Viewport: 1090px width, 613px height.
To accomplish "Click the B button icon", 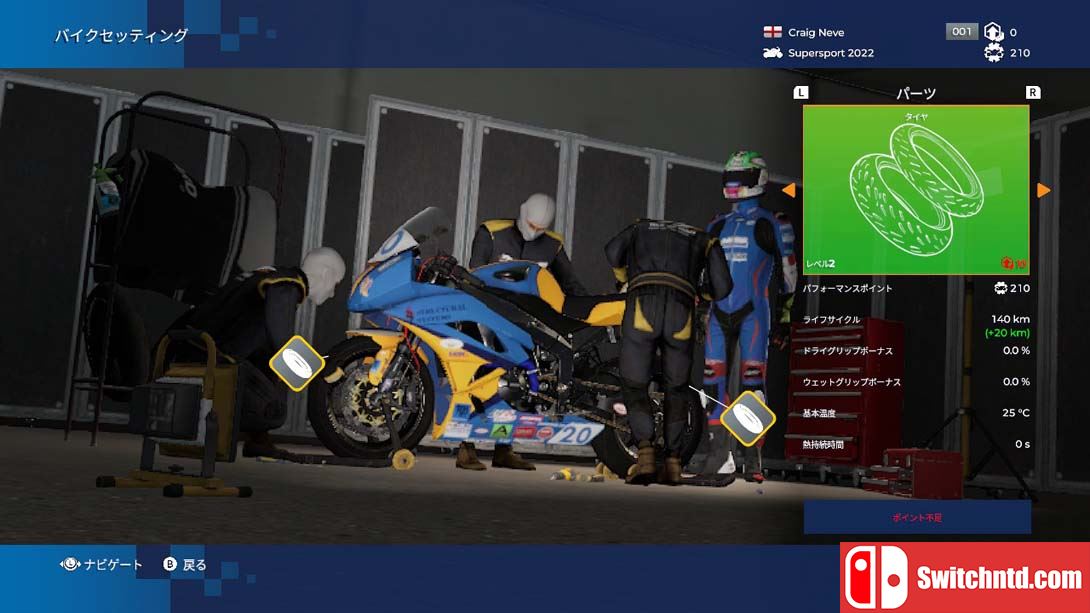I will 170,564.
